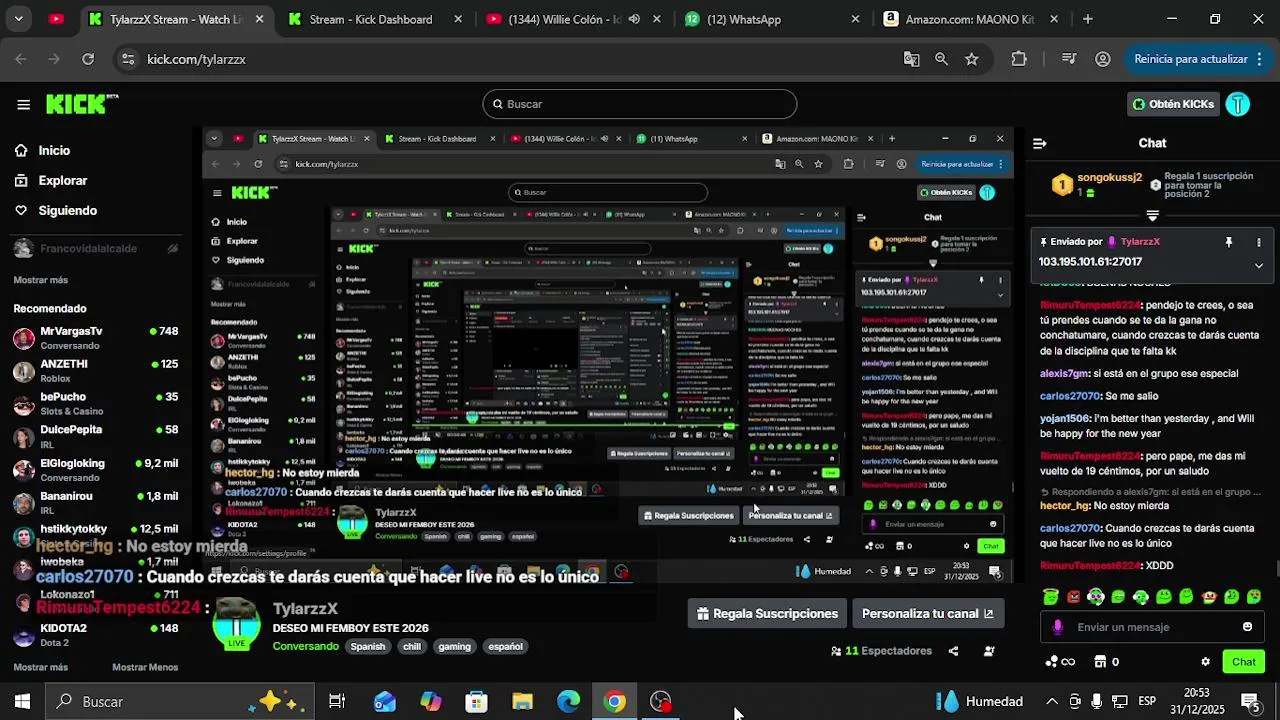Viewport: 1280px width, 720px height.
Task: Open DulcePepita recommended channel
Action: [x=95, y=437]
